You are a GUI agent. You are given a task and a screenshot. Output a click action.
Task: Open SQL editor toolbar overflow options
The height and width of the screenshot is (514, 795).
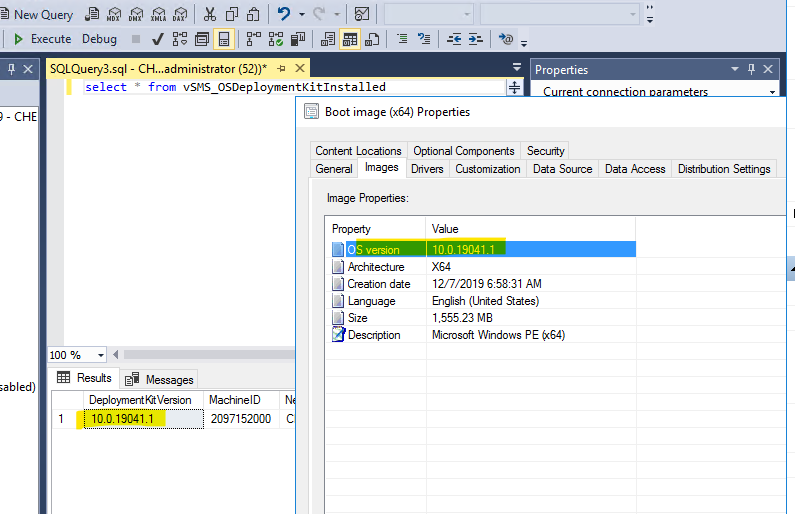tap(524, 43)
